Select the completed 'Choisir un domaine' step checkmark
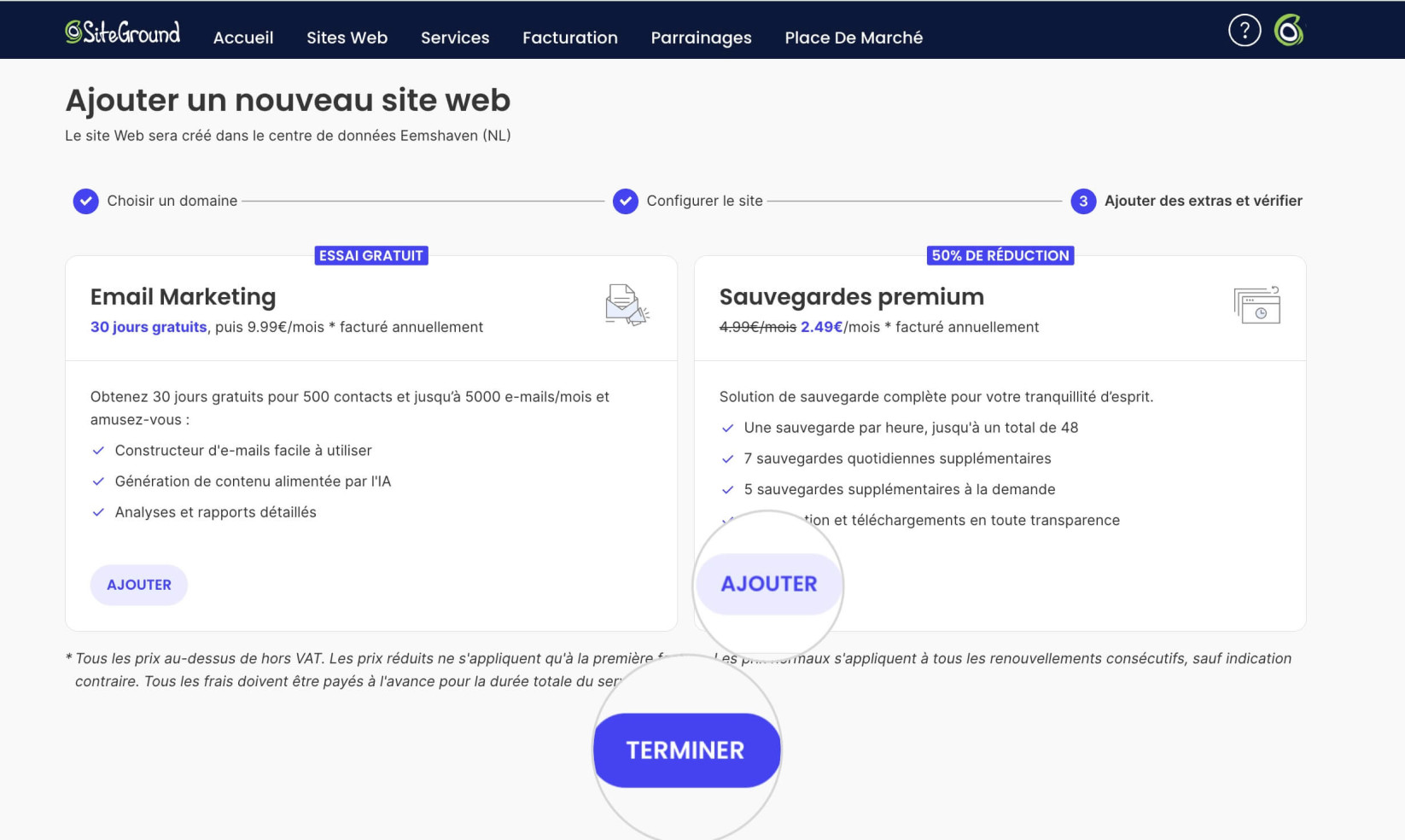 pyautogui.click(x=85, y=201)
